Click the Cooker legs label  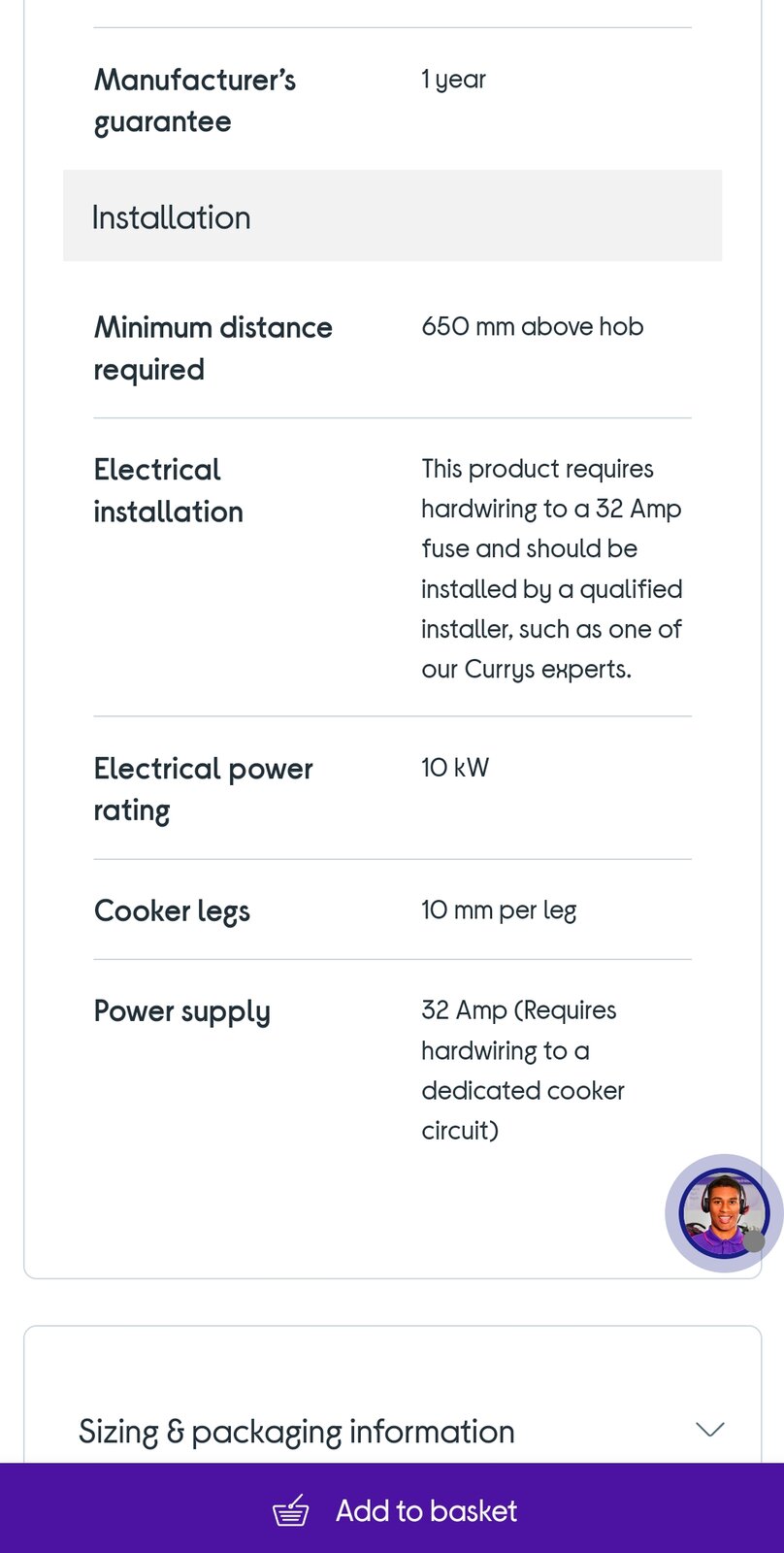click(x=172, y=910)
